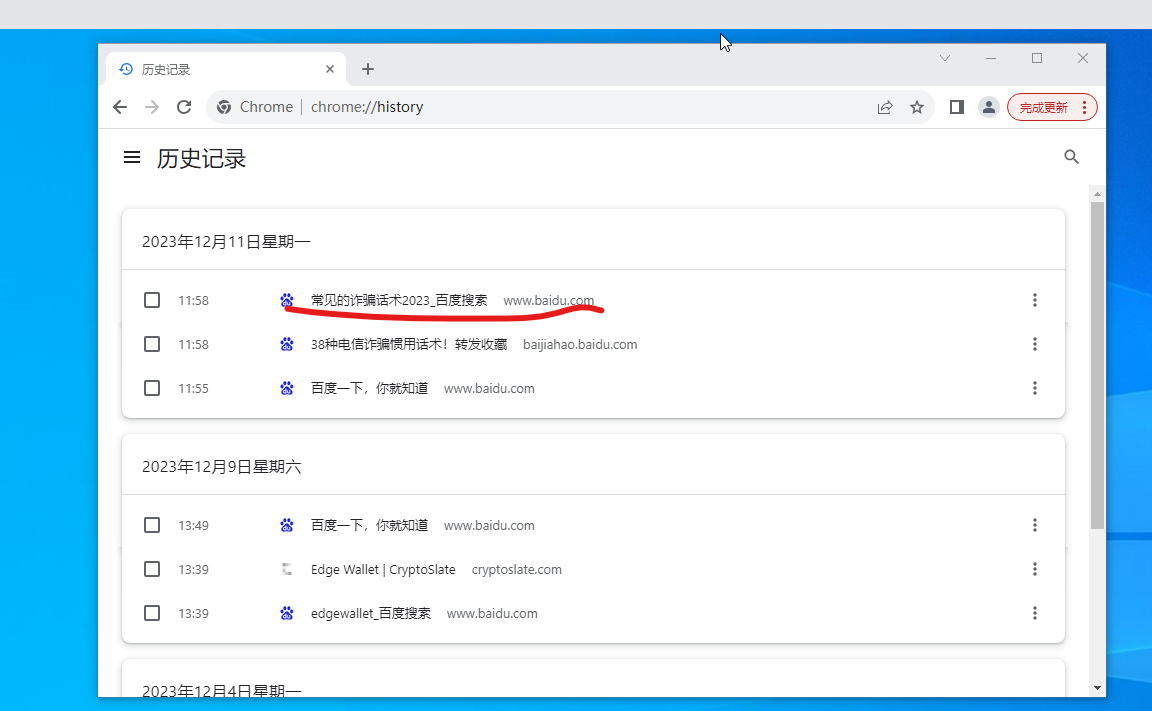1152x711 pixels.
Task: Click Baidu favicon of 38种电信诈骗 entry
Action: [x=287, y=344]
